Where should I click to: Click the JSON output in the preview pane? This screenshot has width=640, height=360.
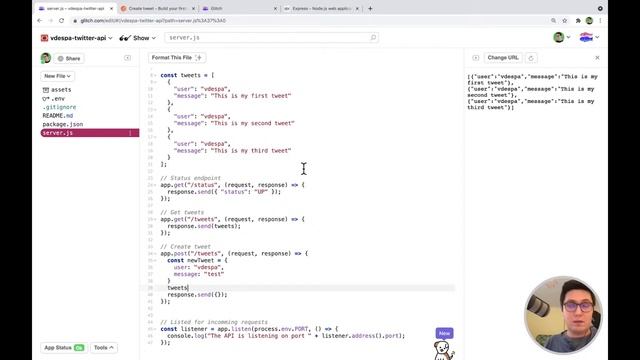point(532,92)
